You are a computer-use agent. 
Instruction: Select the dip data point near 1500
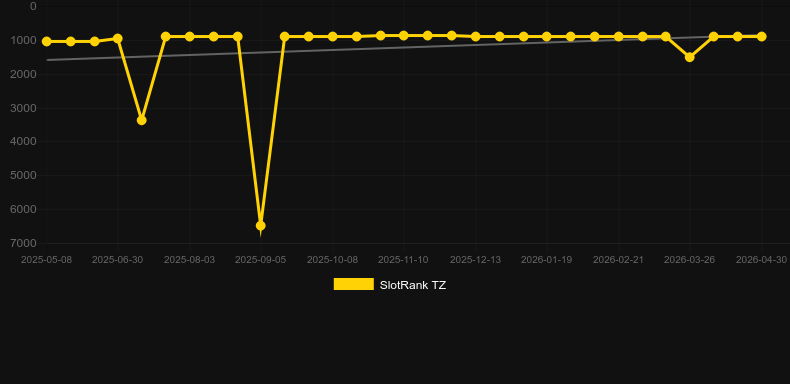coord(690,57)
